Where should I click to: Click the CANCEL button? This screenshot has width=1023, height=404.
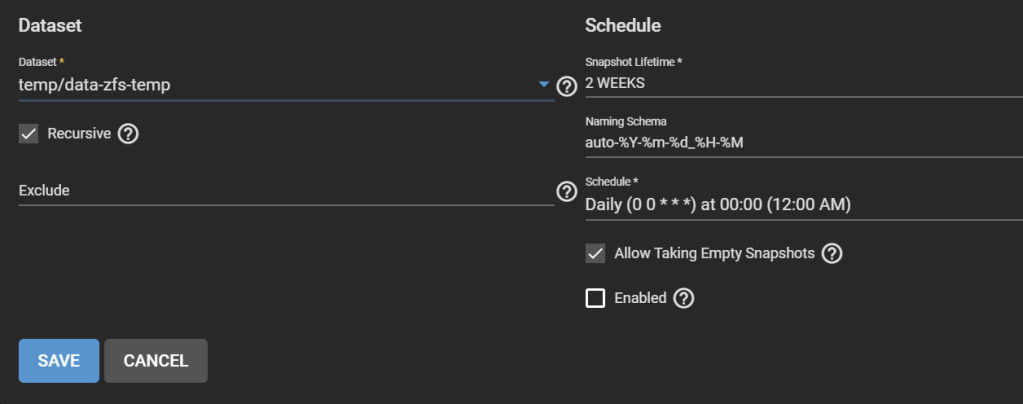point(155,361)
